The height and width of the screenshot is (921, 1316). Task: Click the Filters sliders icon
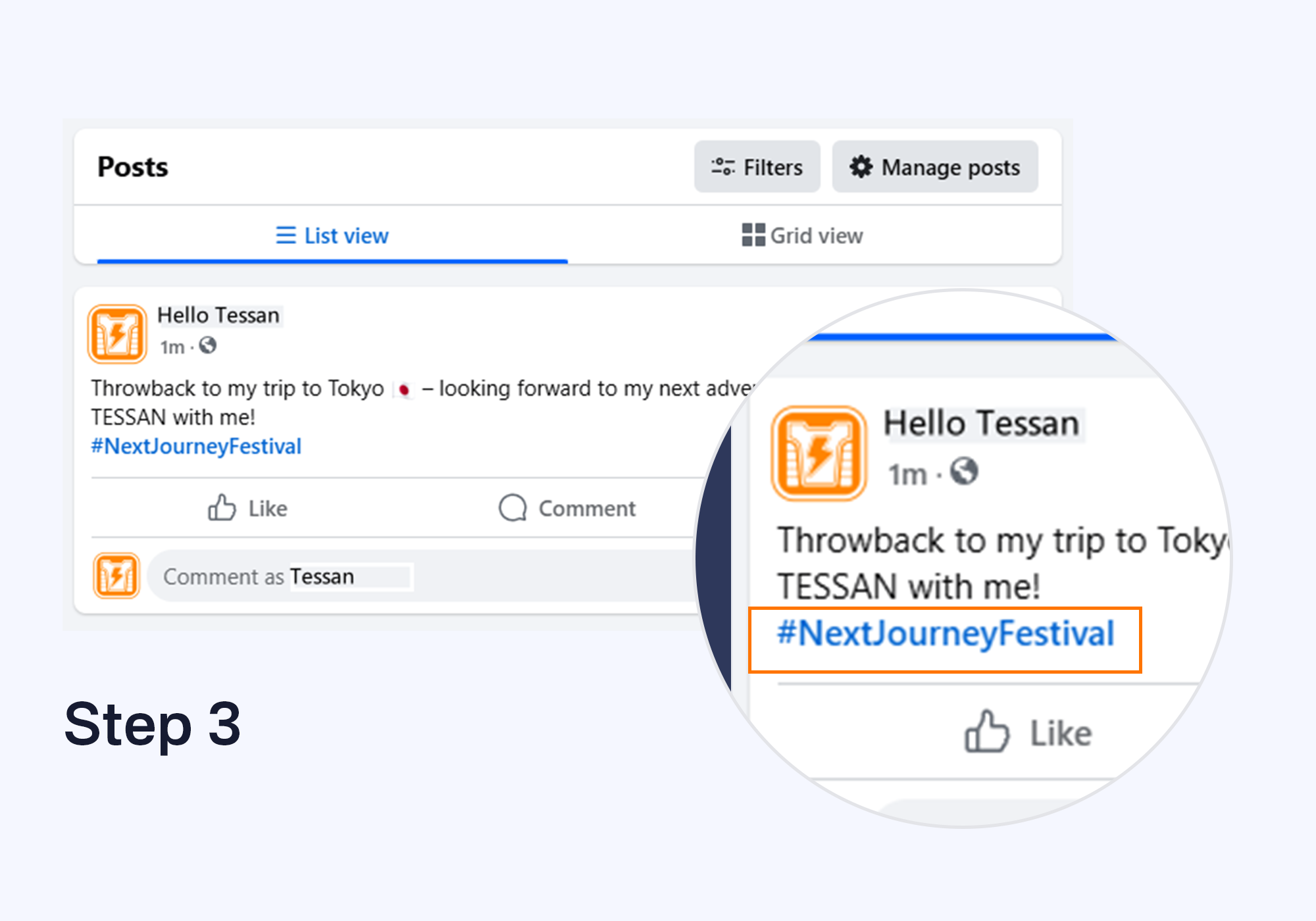pyautogui.click(x=722, y=167)
